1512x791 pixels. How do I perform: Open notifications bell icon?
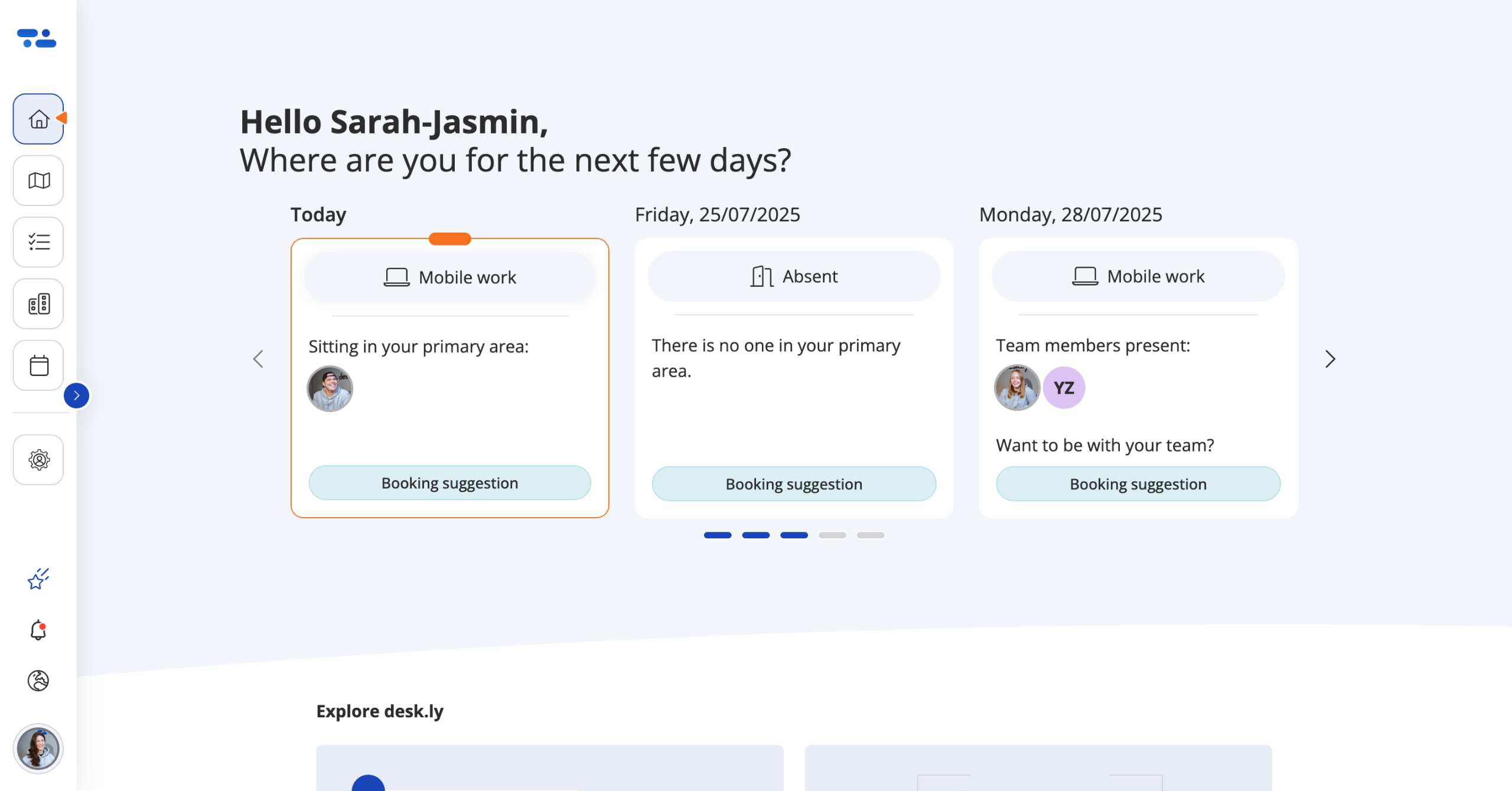pos(38,630)
